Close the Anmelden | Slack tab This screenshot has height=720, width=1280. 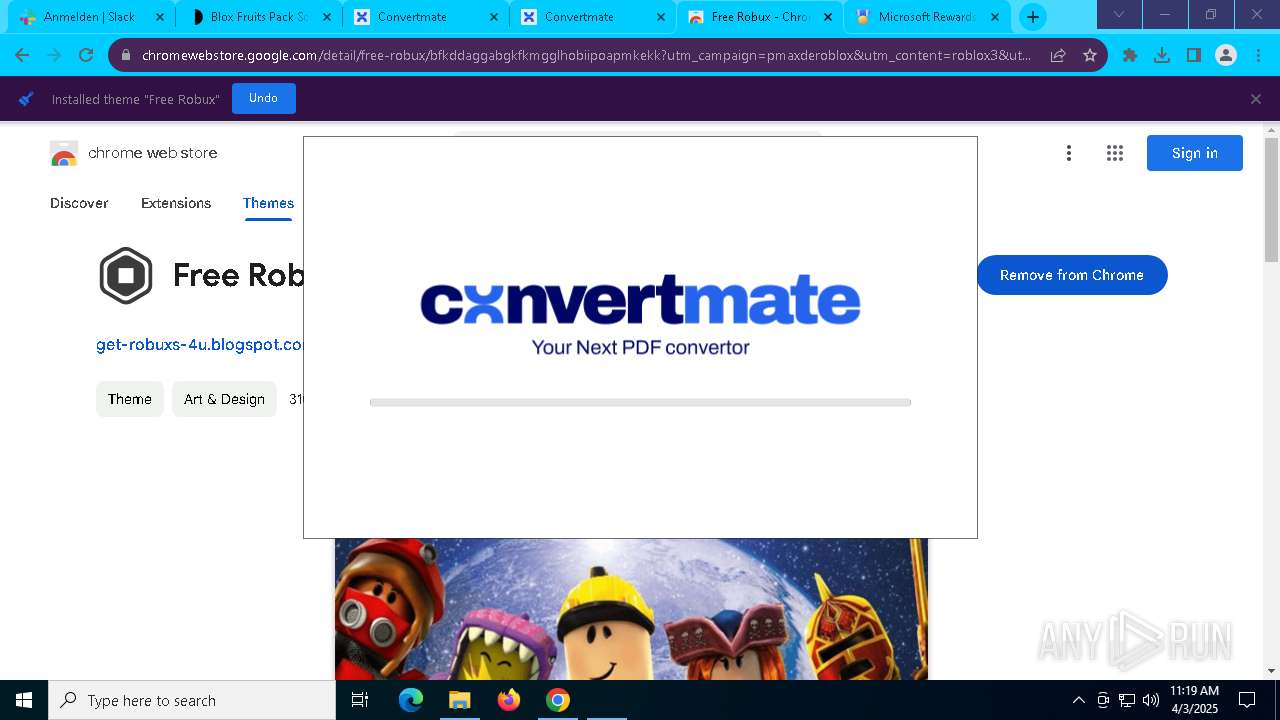[x=159, y=17]
